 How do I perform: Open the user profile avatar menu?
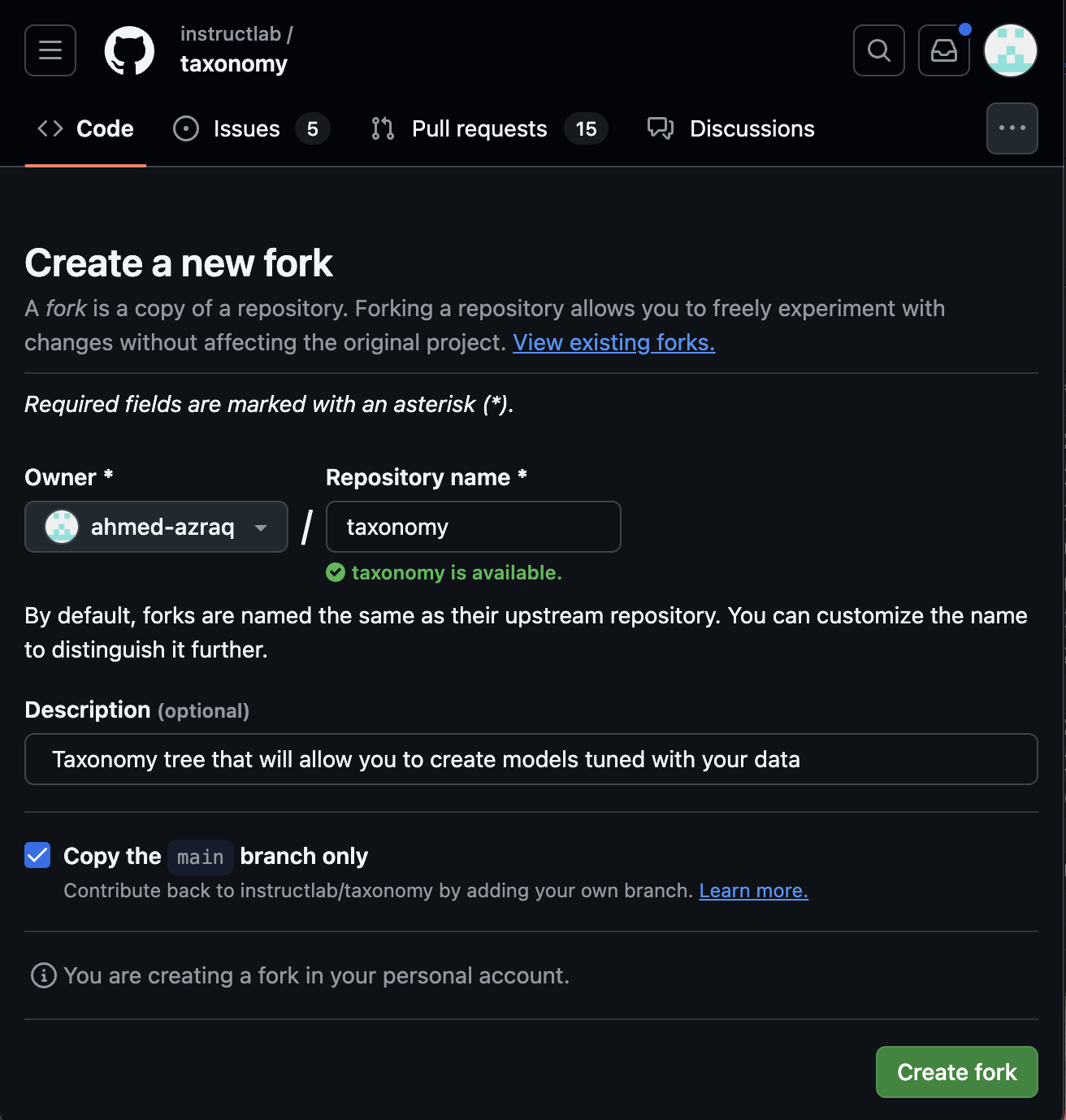(1010, 50)
